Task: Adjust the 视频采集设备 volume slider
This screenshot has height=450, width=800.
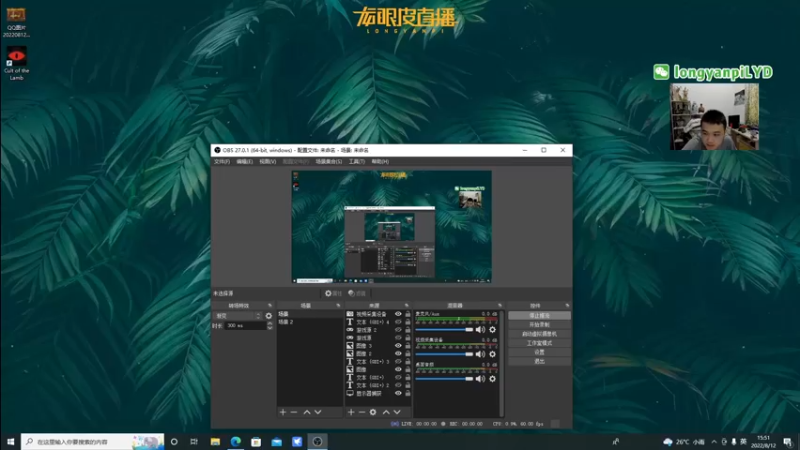Action: pyautogui.click(x=444, y=354)
